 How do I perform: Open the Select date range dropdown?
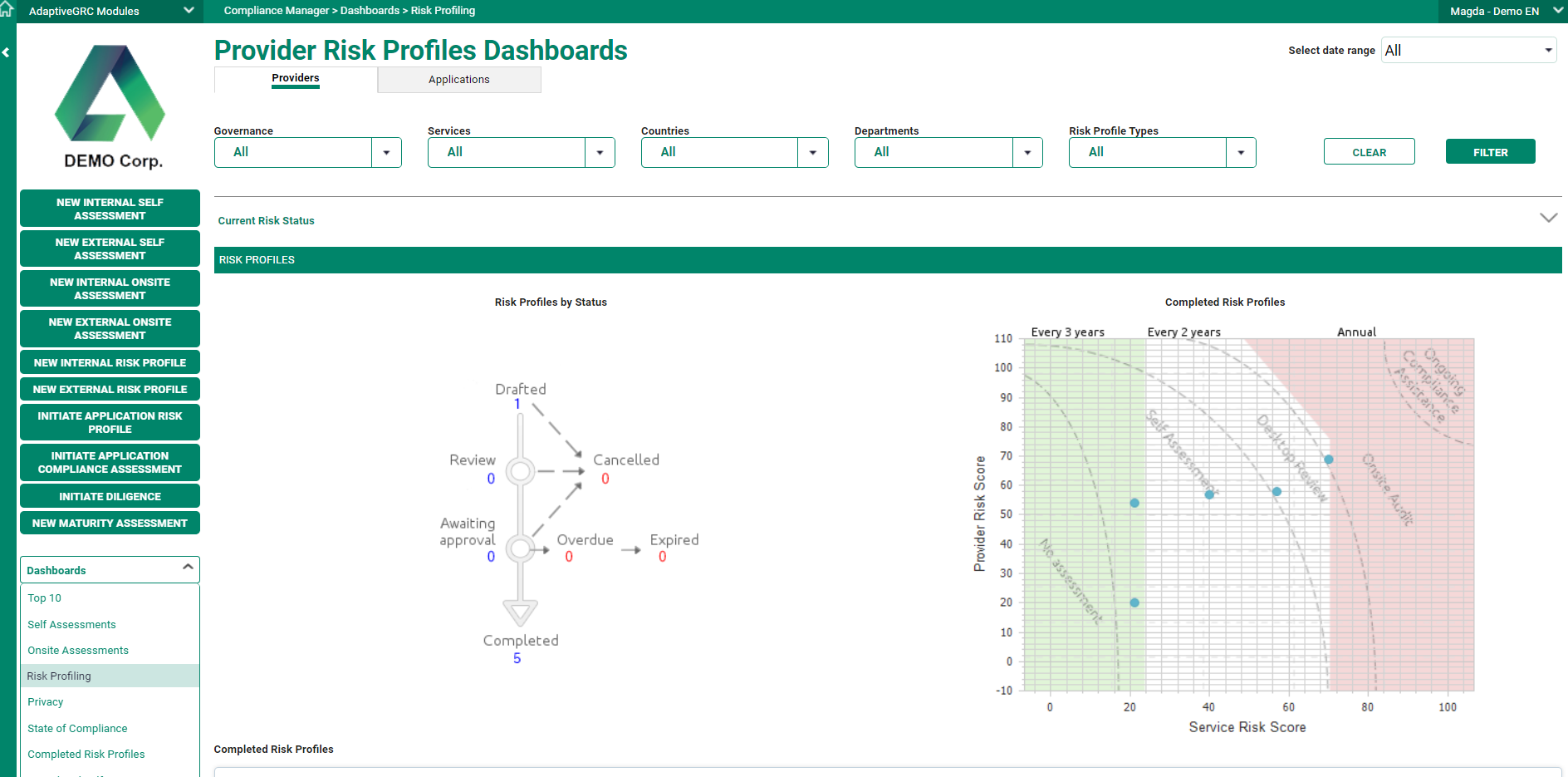(1549, 50)
